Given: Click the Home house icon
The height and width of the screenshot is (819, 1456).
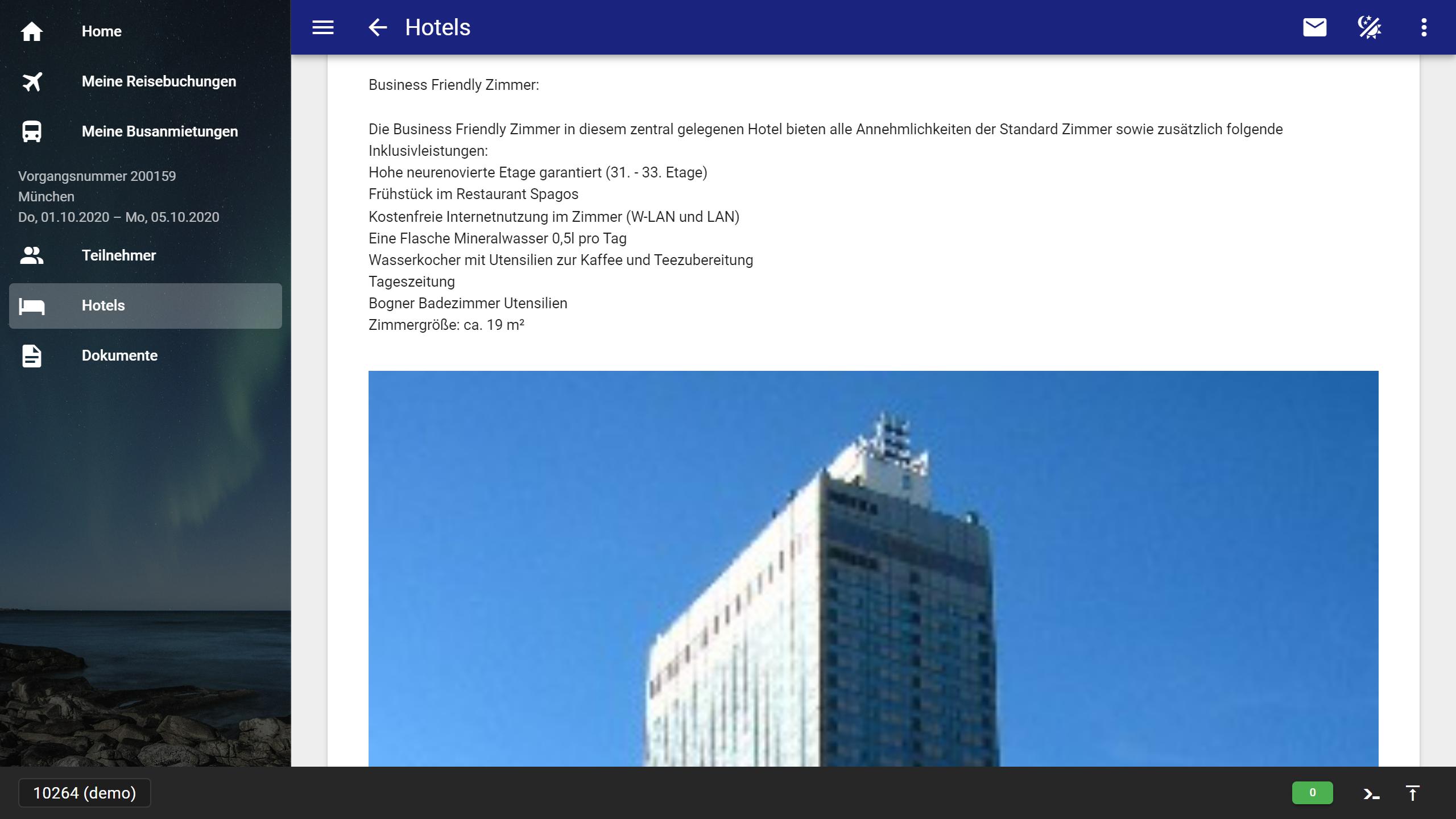Looking at the screenshot, I should tap(32, 31).
